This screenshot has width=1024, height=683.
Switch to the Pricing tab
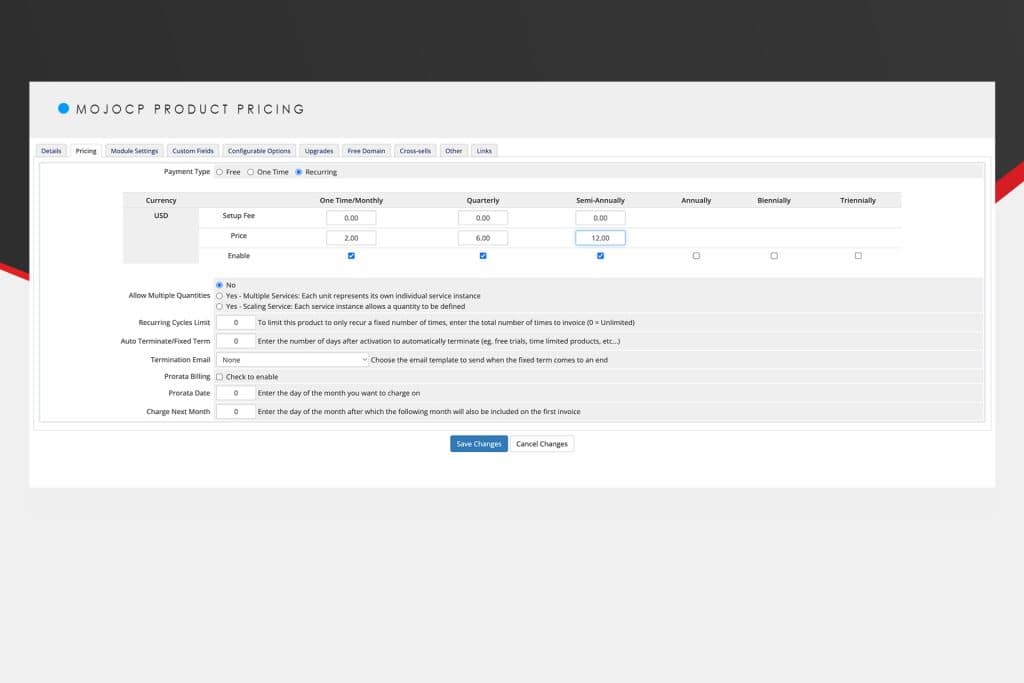click(86, 151)
